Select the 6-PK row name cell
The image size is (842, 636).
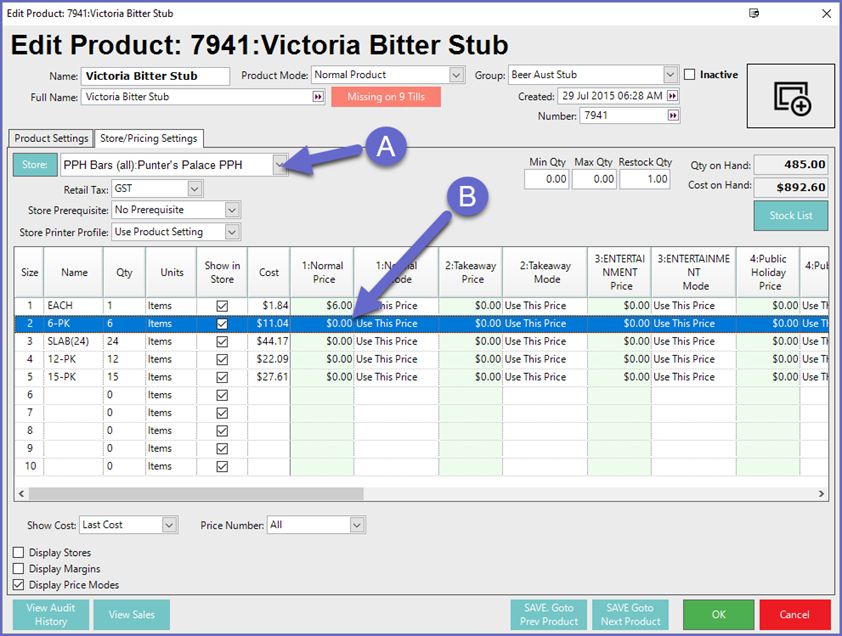(73, 323)
